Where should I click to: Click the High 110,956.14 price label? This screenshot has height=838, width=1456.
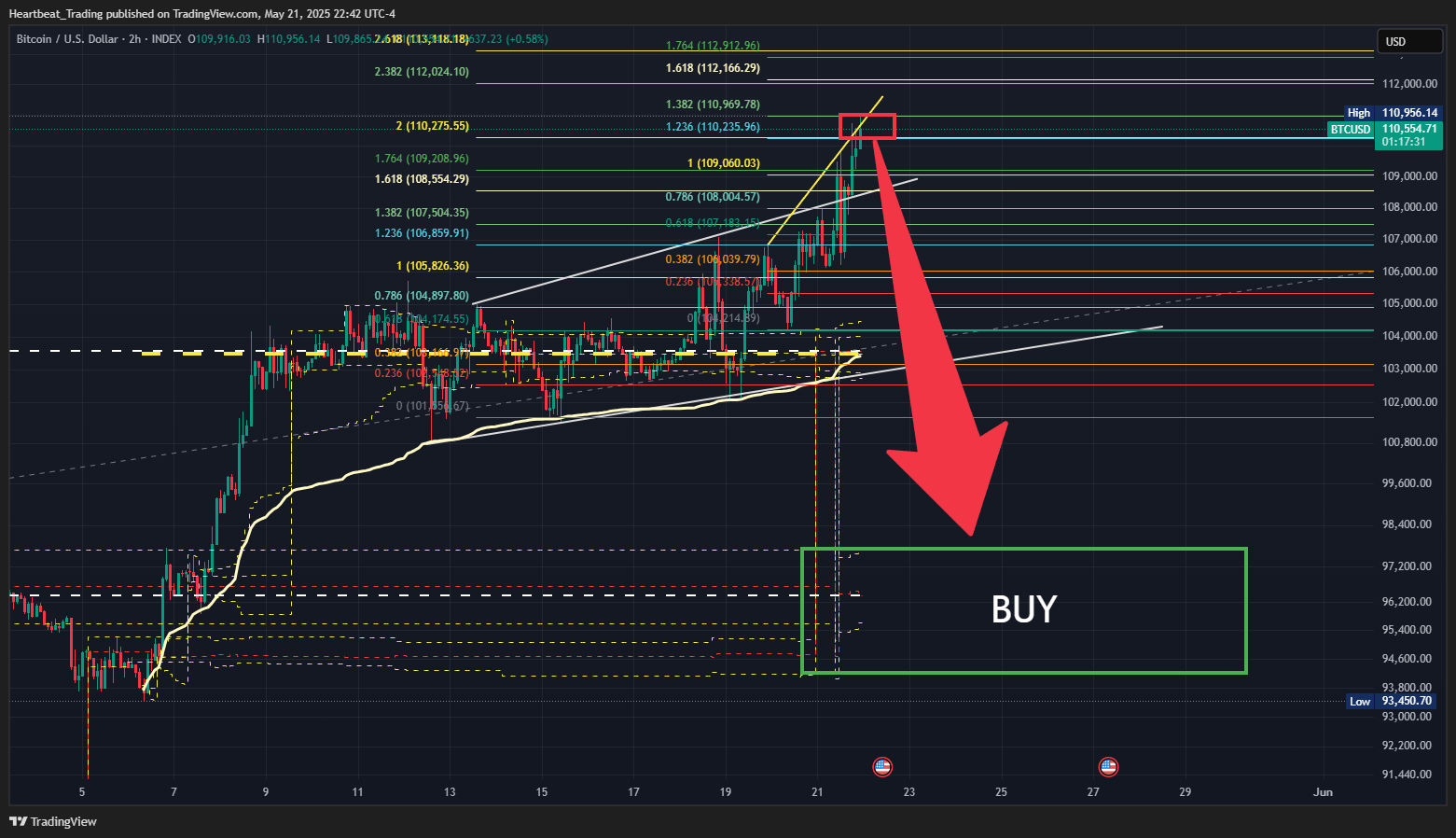point(1394,113)
